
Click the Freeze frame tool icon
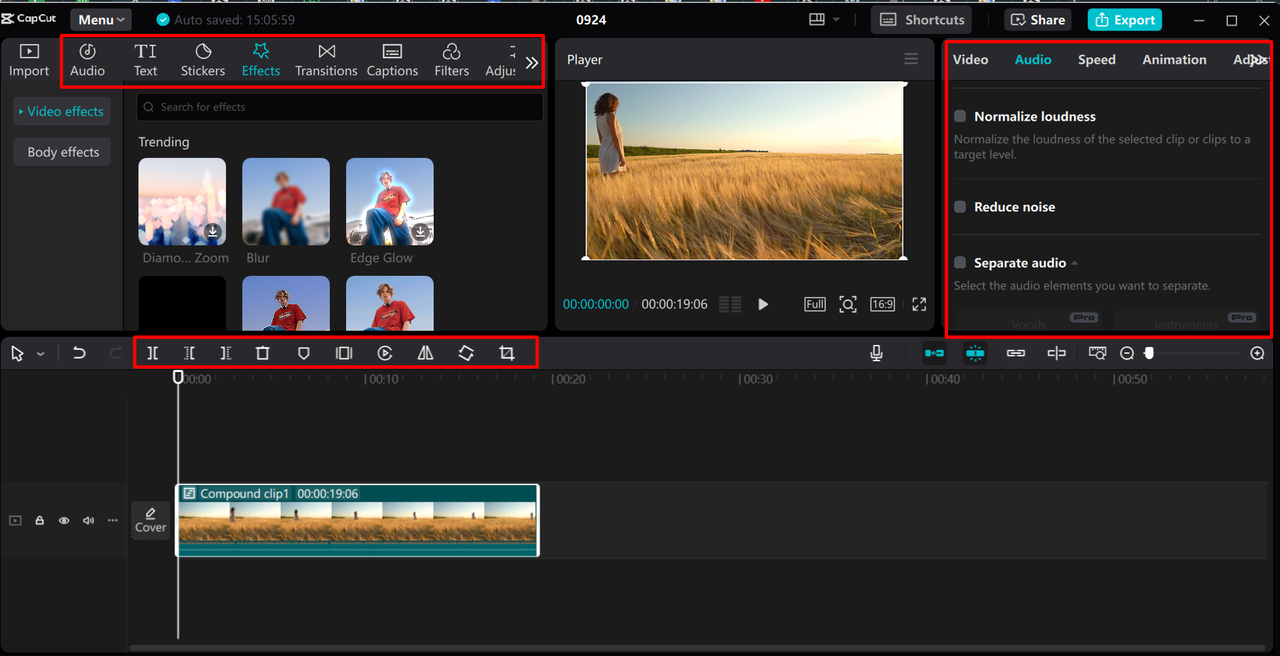(x=344, y=353)
